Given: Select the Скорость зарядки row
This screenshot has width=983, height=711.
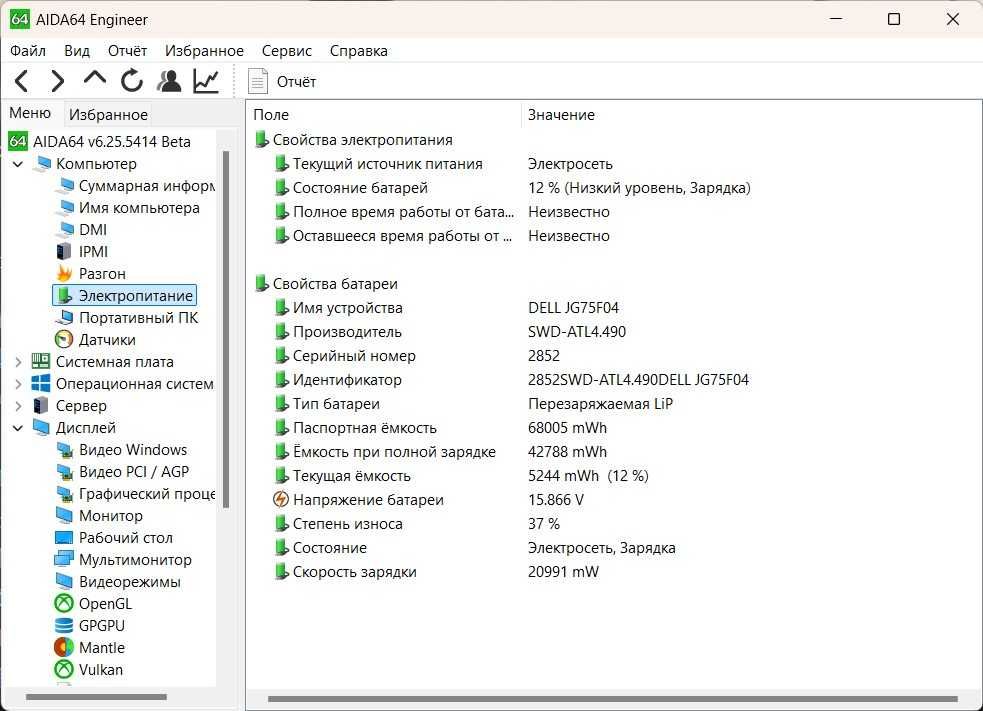Looking at the screenshot, I should point(436,572).
